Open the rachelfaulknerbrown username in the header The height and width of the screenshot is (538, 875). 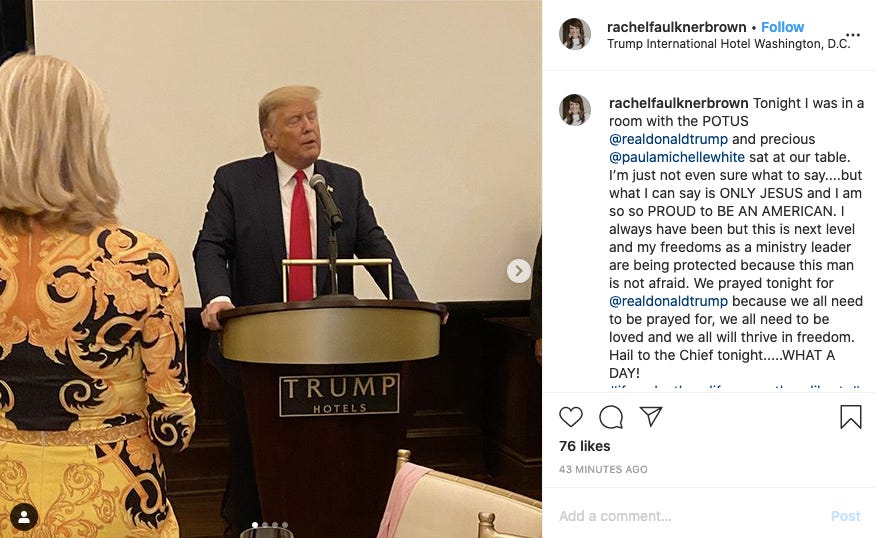pos(676,27)
